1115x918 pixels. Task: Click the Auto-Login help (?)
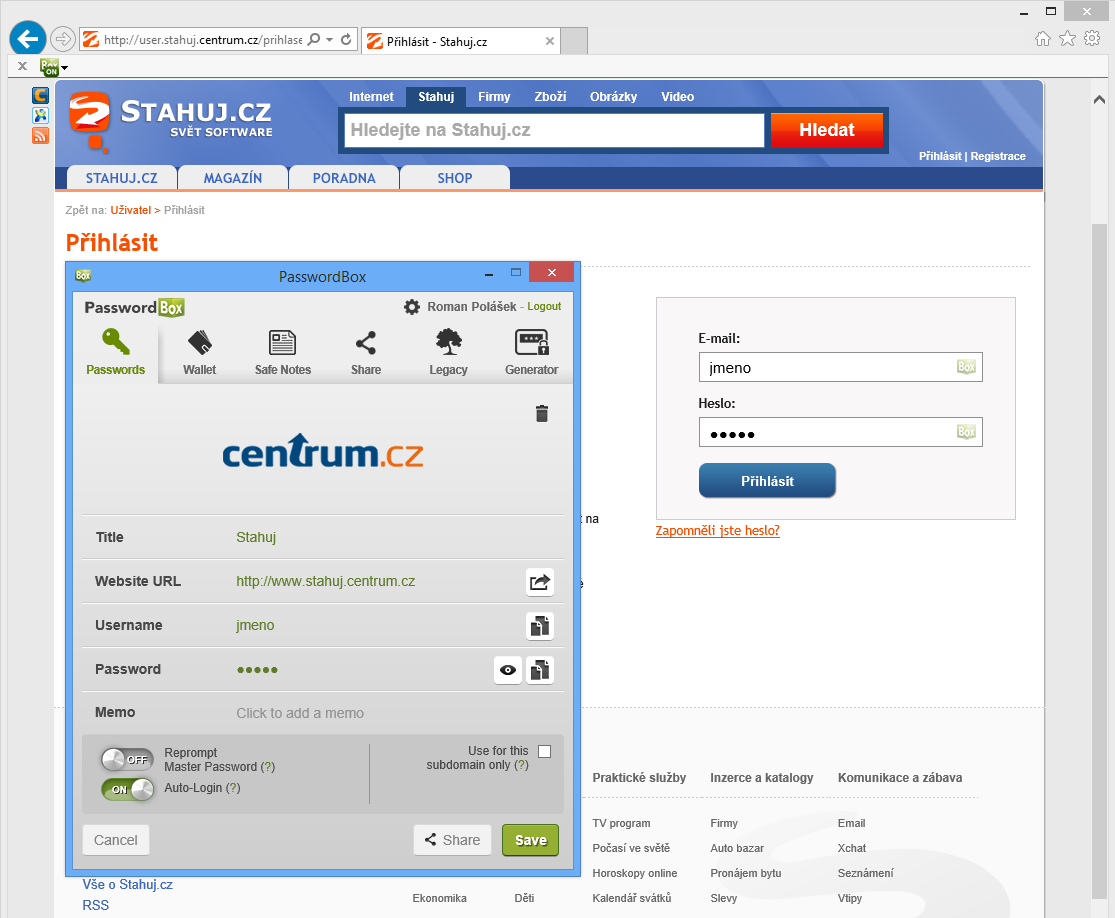tap(233, 788)
